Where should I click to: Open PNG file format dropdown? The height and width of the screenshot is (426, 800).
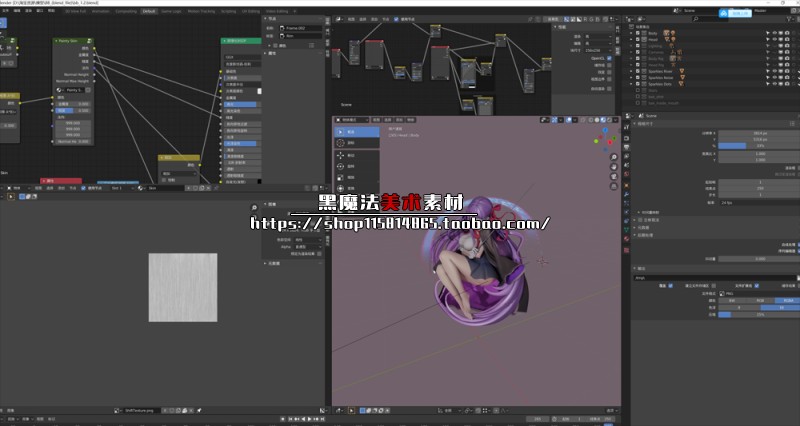coord(759,293)
